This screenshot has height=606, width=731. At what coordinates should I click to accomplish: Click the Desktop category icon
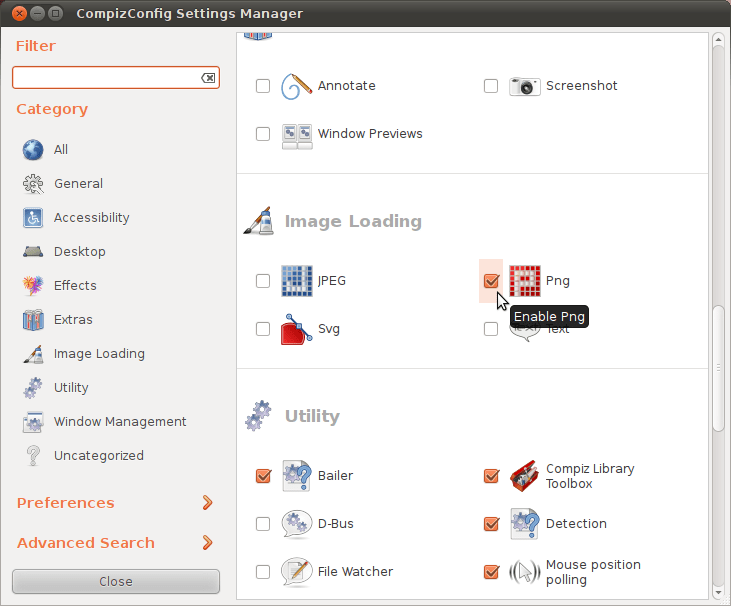click(x=33, y=252)
